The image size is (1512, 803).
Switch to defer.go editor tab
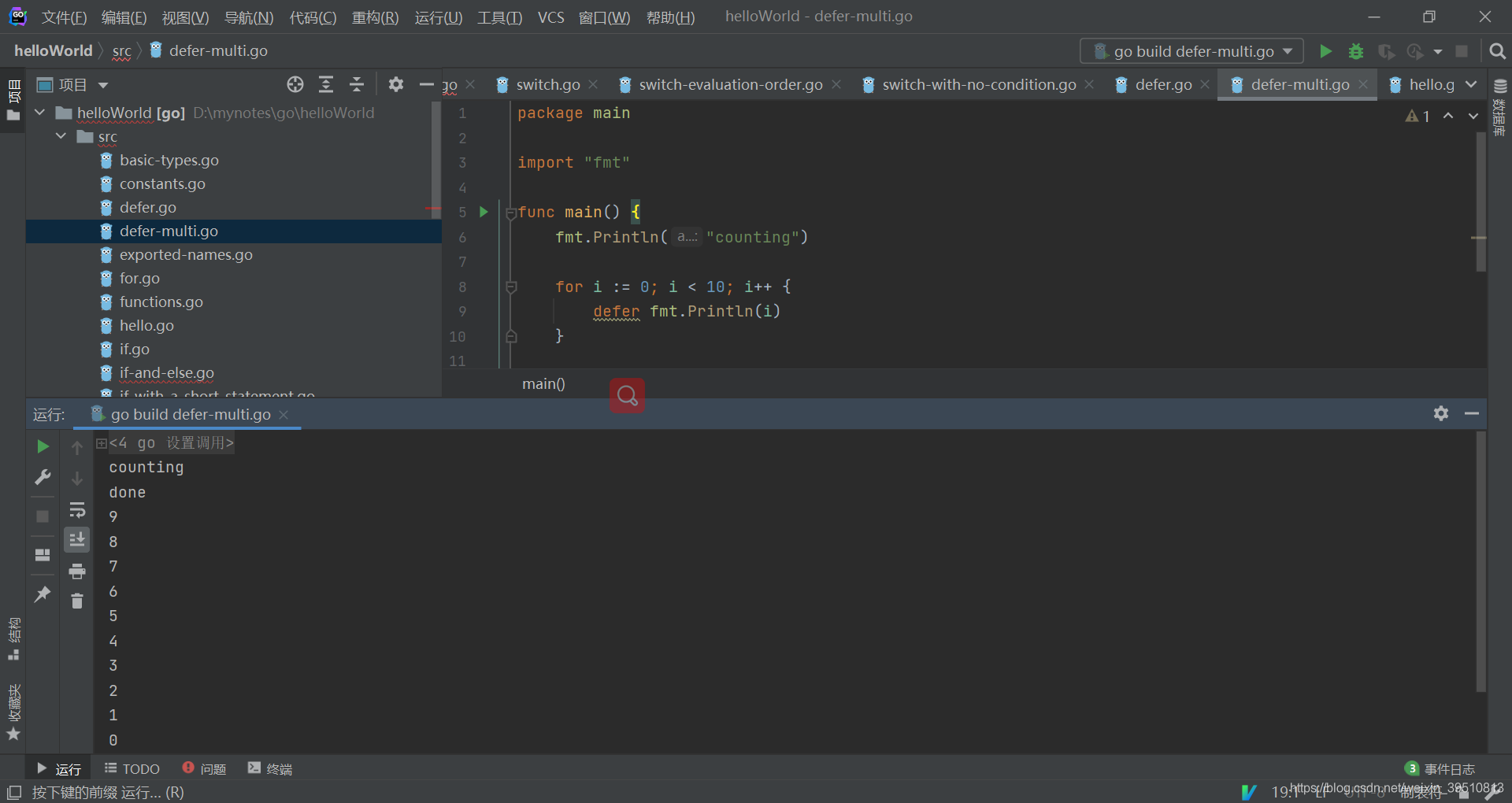(1163, 84)
